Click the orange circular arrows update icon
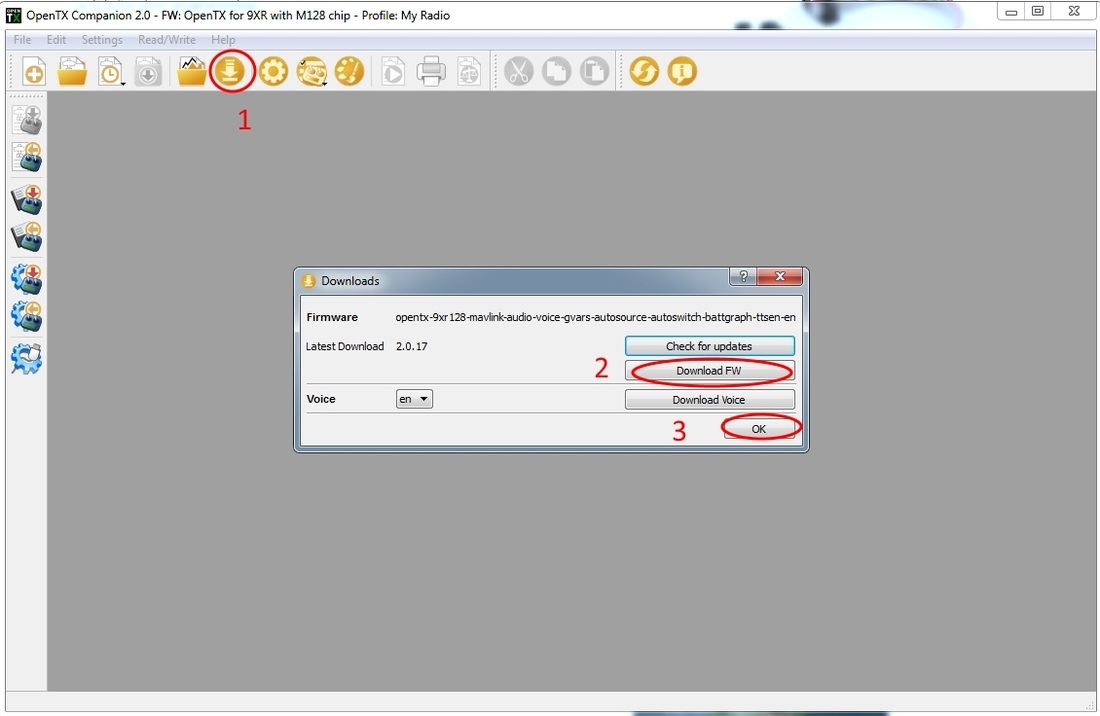This screenshot has height=716, width=1100. pos(644,72)
